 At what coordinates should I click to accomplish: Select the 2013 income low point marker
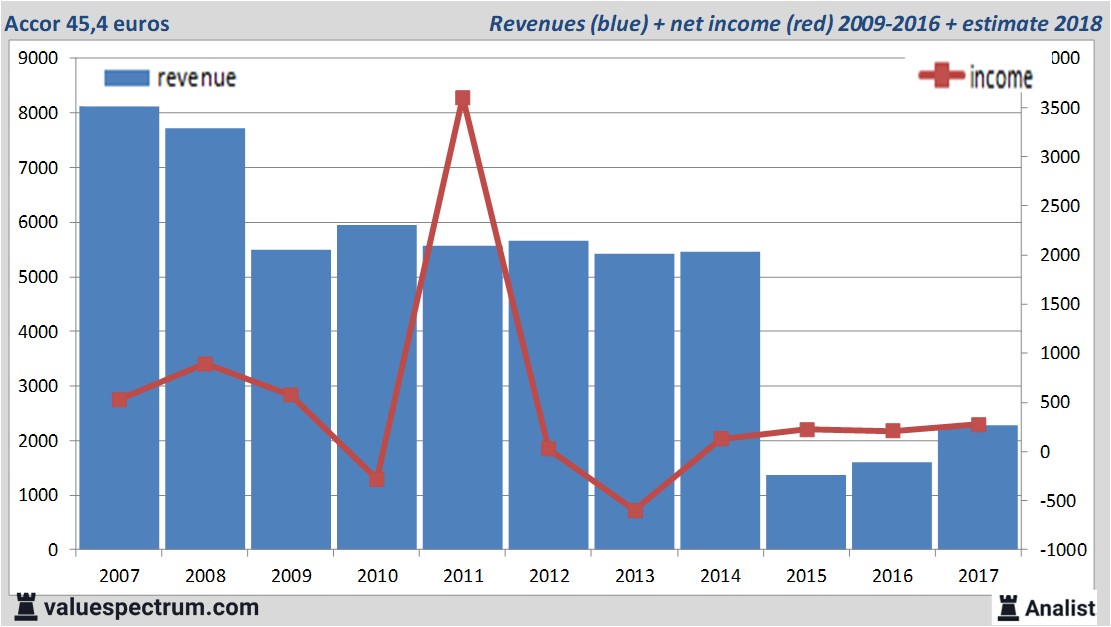[634, 510]
